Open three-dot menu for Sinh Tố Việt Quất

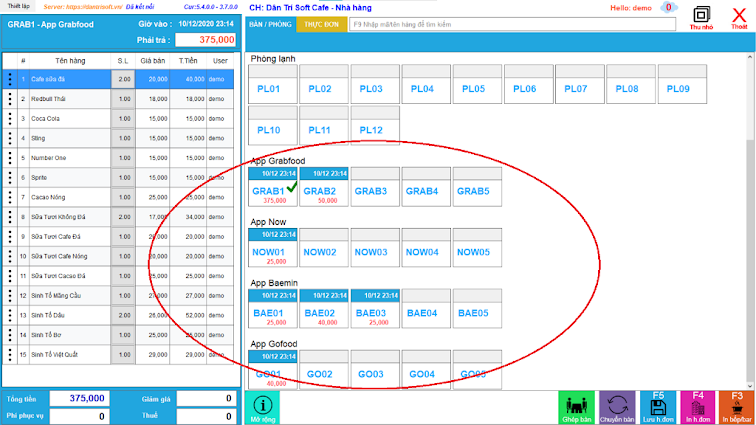pyautogui.click(x=10, y=355)
